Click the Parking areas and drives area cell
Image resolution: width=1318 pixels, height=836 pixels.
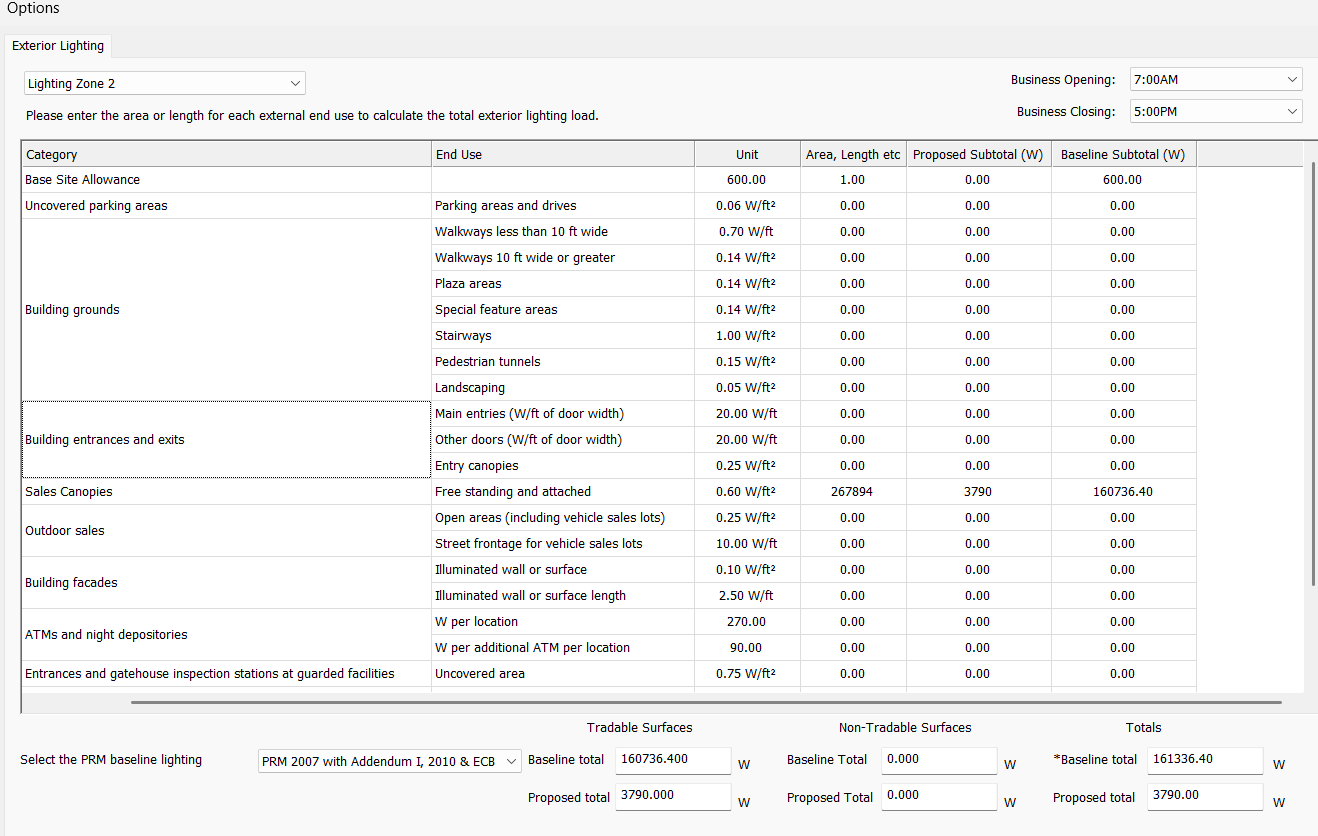(852, 206)
